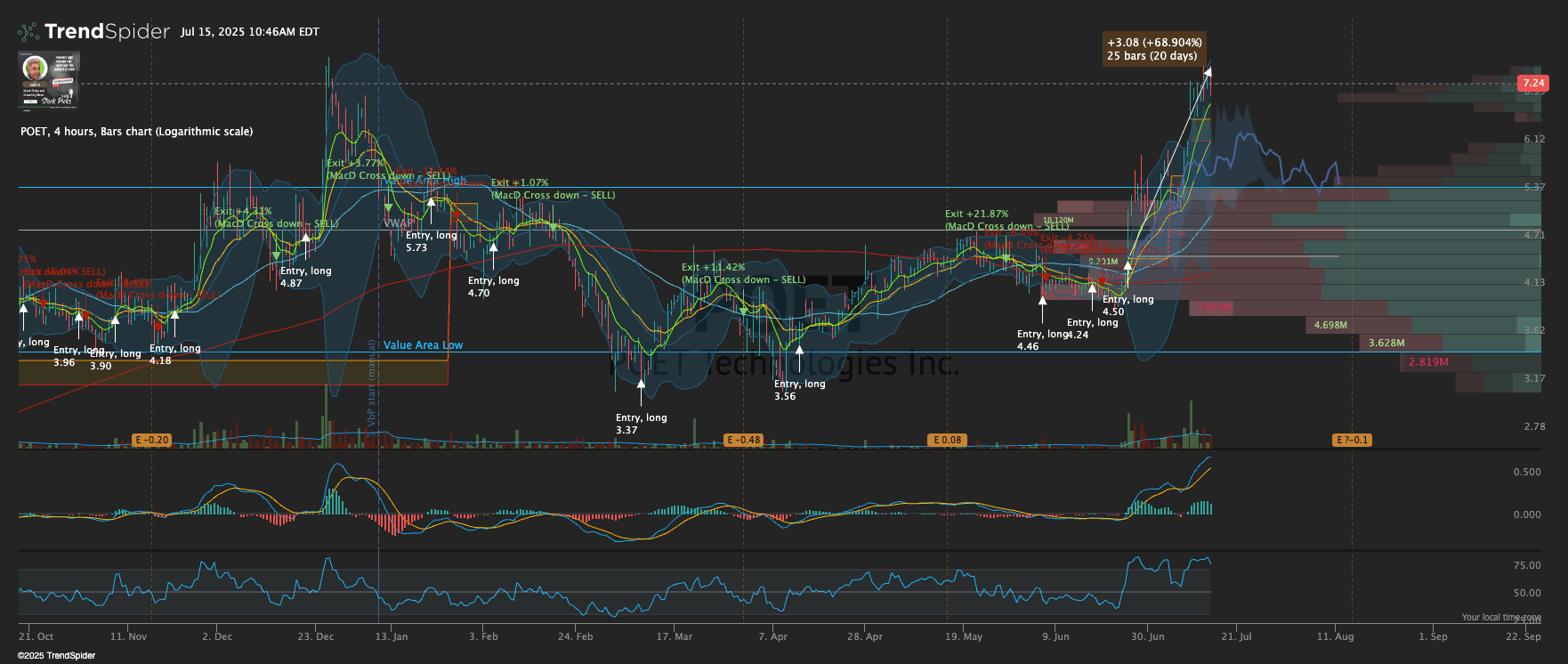Screen dimensions: 1568x664
Task: Click the 2.819M volume profile label
Action: click(1428, 362)
